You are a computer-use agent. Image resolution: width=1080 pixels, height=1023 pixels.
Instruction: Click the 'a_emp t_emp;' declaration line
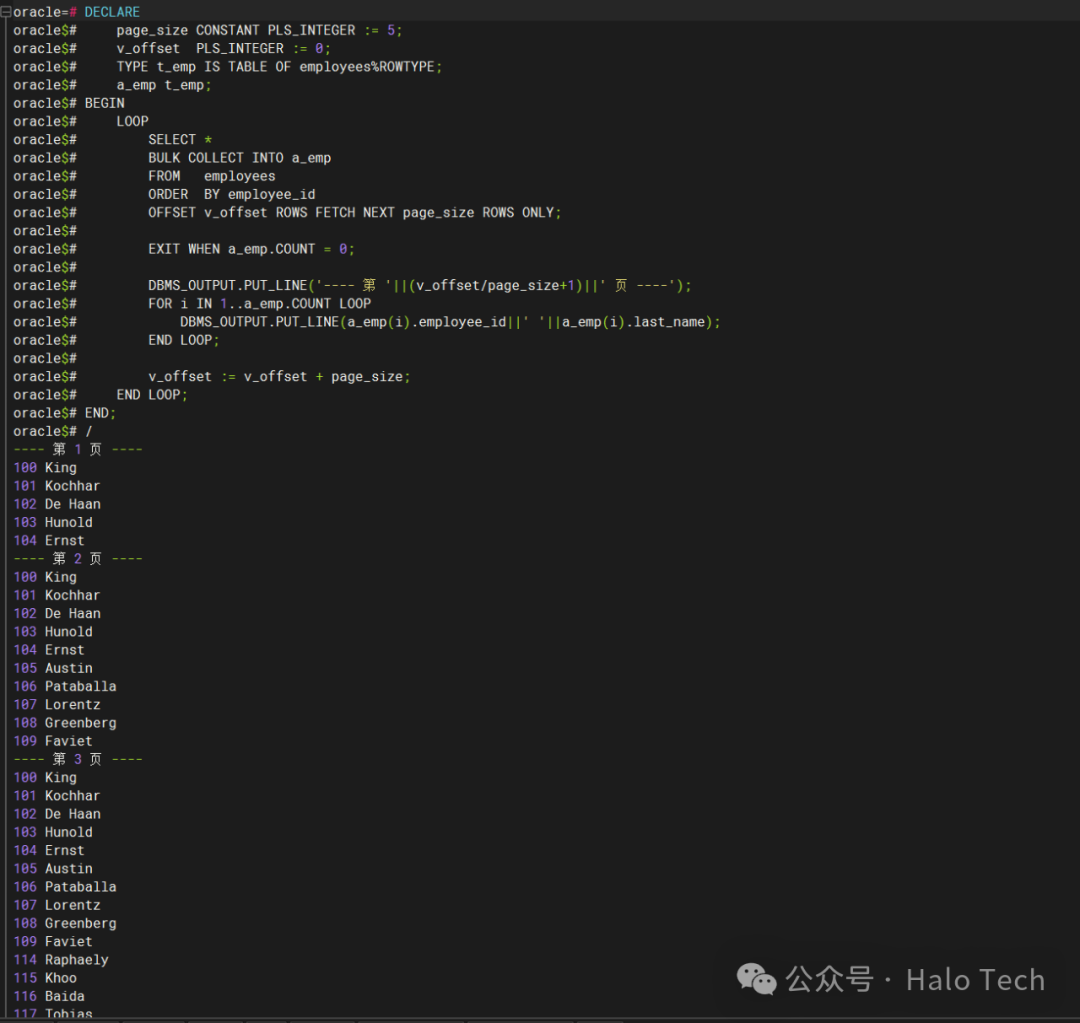pyautogui.click(x=164, y=85)
